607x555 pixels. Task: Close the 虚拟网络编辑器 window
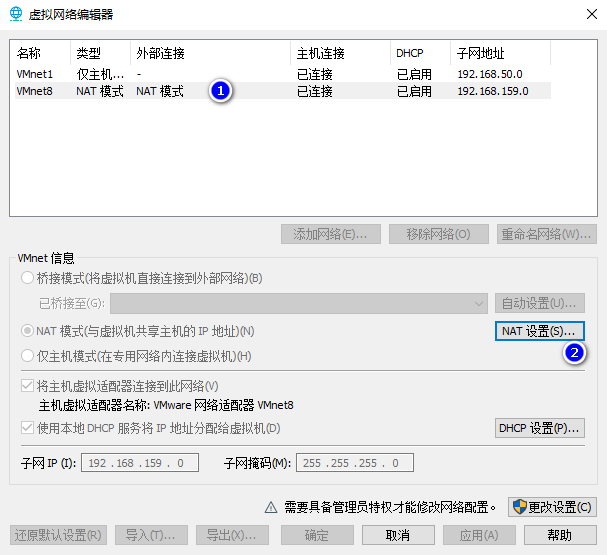592,14
